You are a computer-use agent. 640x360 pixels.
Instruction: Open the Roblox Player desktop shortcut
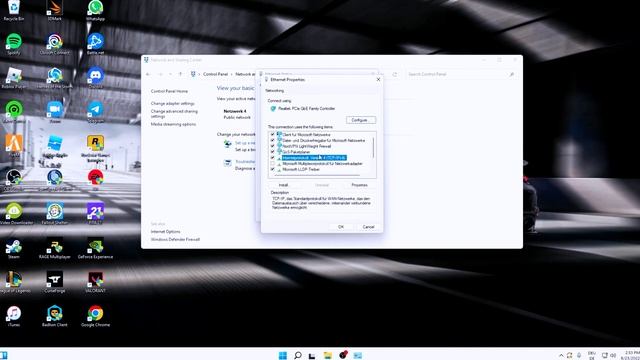pyautogui.click(x=13, y=78)
